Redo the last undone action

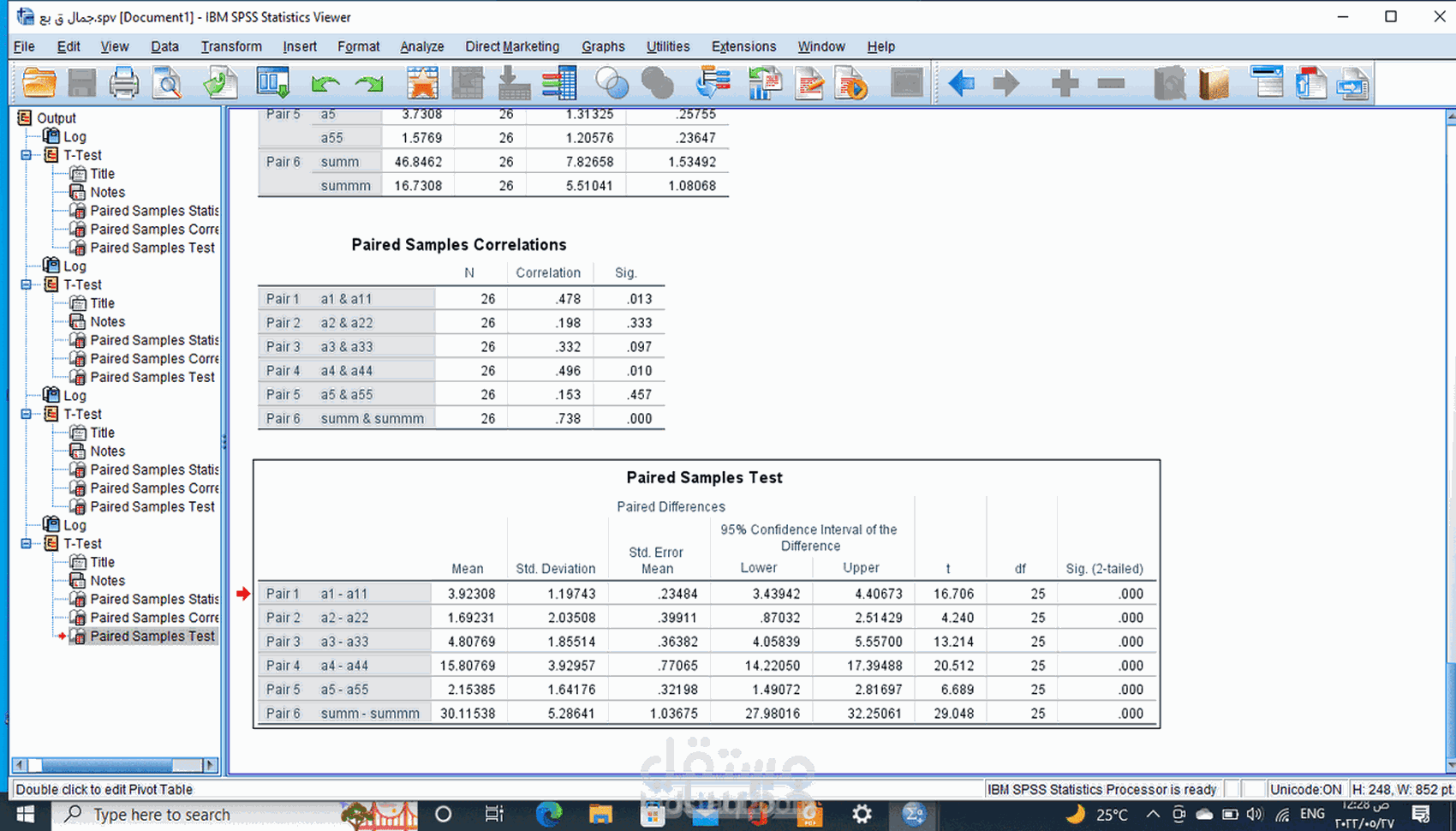click(x=370, y=83)
